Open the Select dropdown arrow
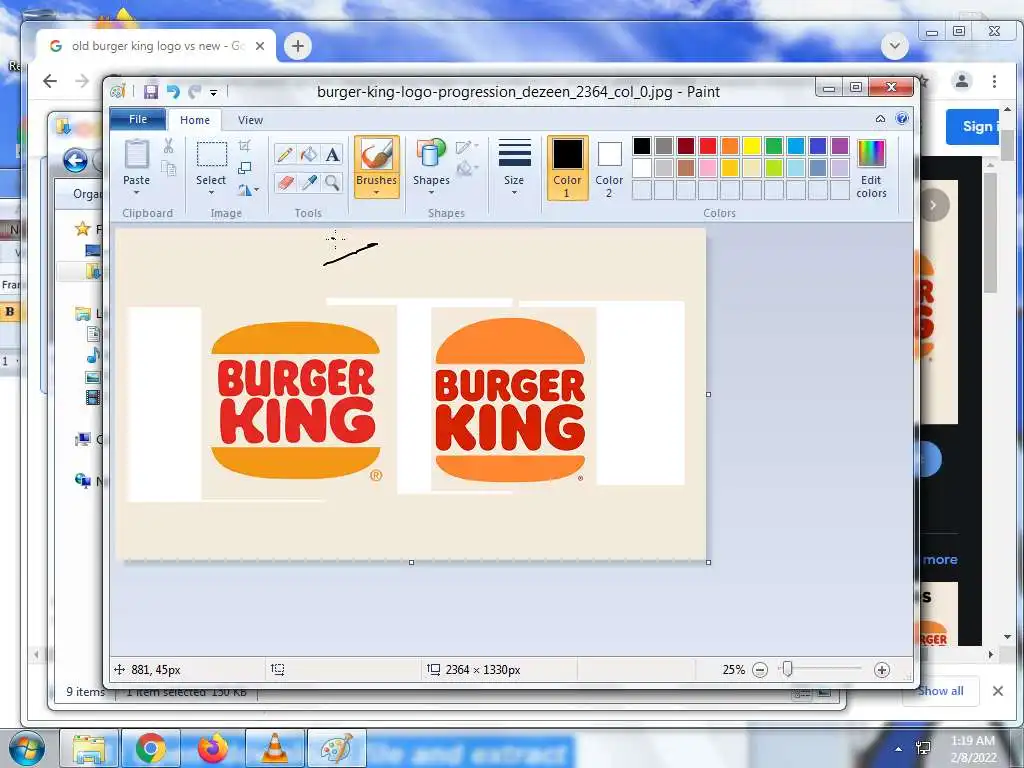The image size is (1024, 768). coord(212,193)
